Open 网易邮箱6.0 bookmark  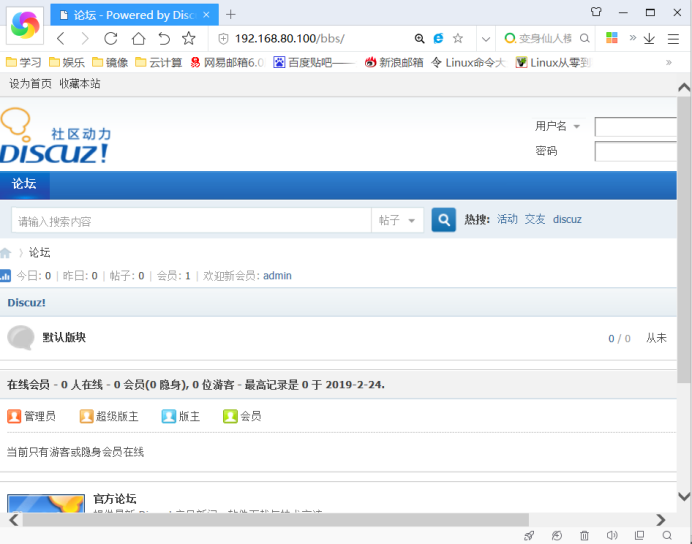point(227,63)
